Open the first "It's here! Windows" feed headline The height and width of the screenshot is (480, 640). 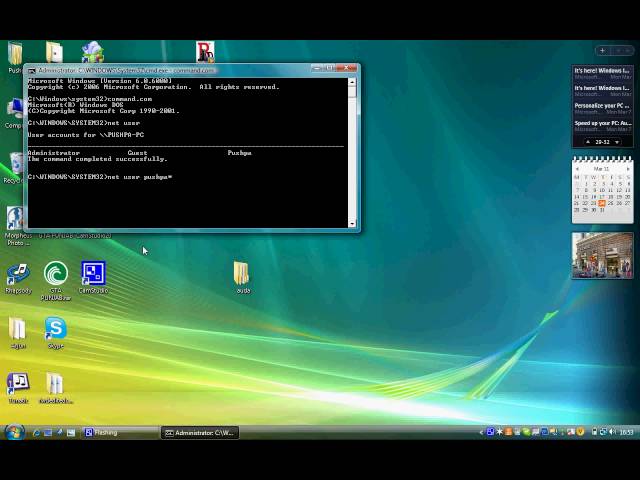[x=603, y=73]
